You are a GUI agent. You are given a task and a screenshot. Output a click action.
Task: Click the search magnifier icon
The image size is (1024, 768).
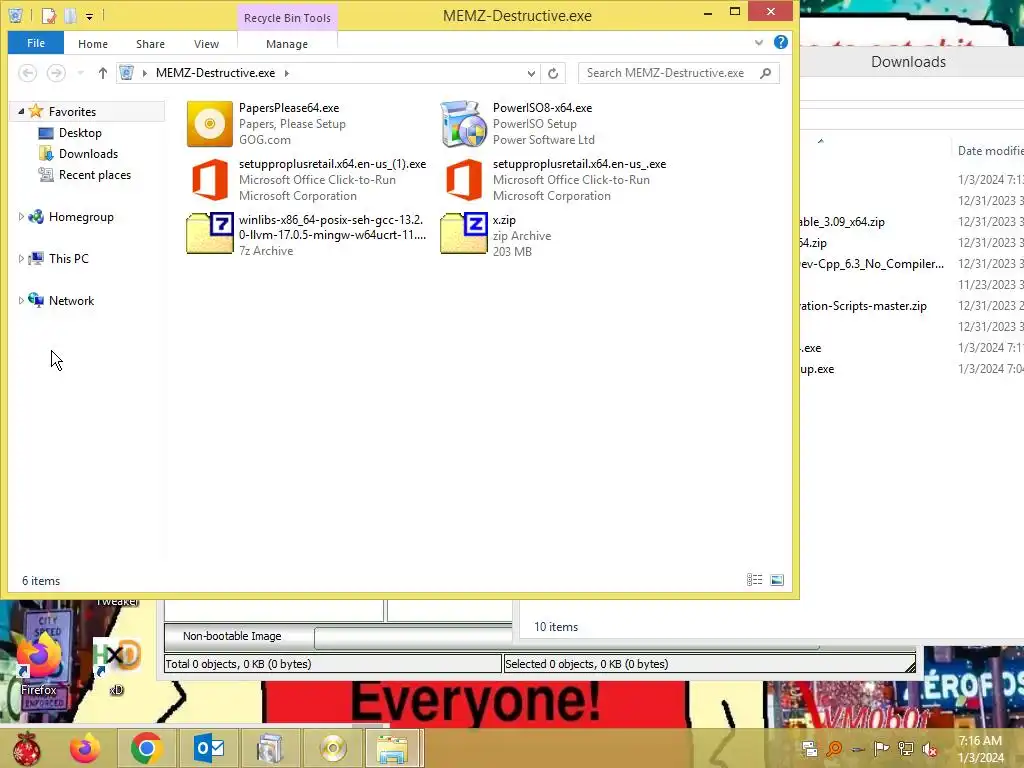tap(766, 72)
